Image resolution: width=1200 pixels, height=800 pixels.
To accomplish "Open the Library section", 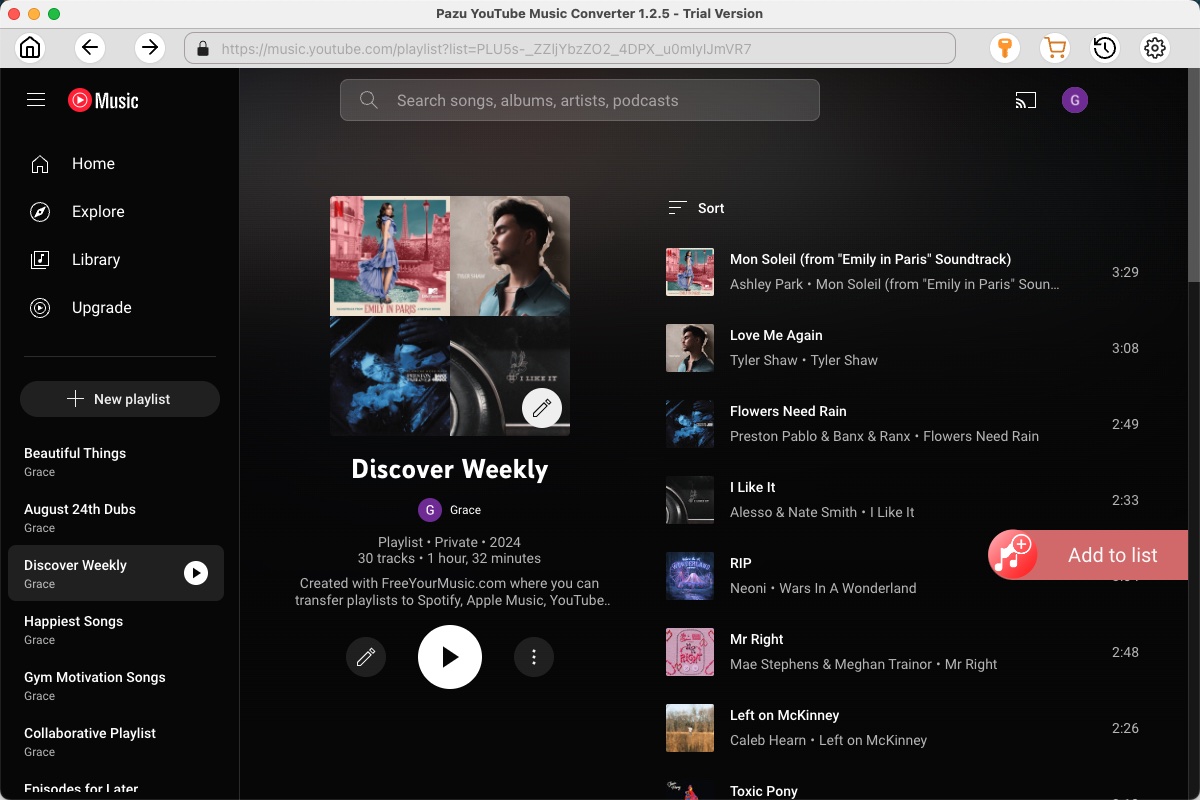I will click(x=95, y=259).
